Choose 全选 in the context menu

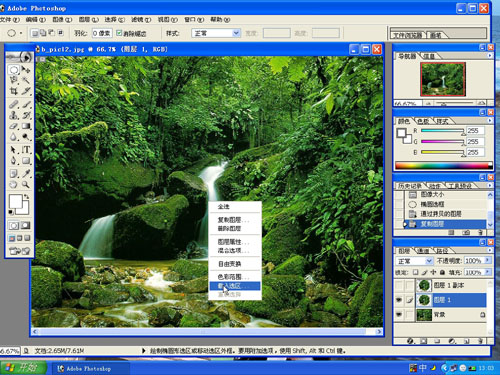tap(235, 206)
